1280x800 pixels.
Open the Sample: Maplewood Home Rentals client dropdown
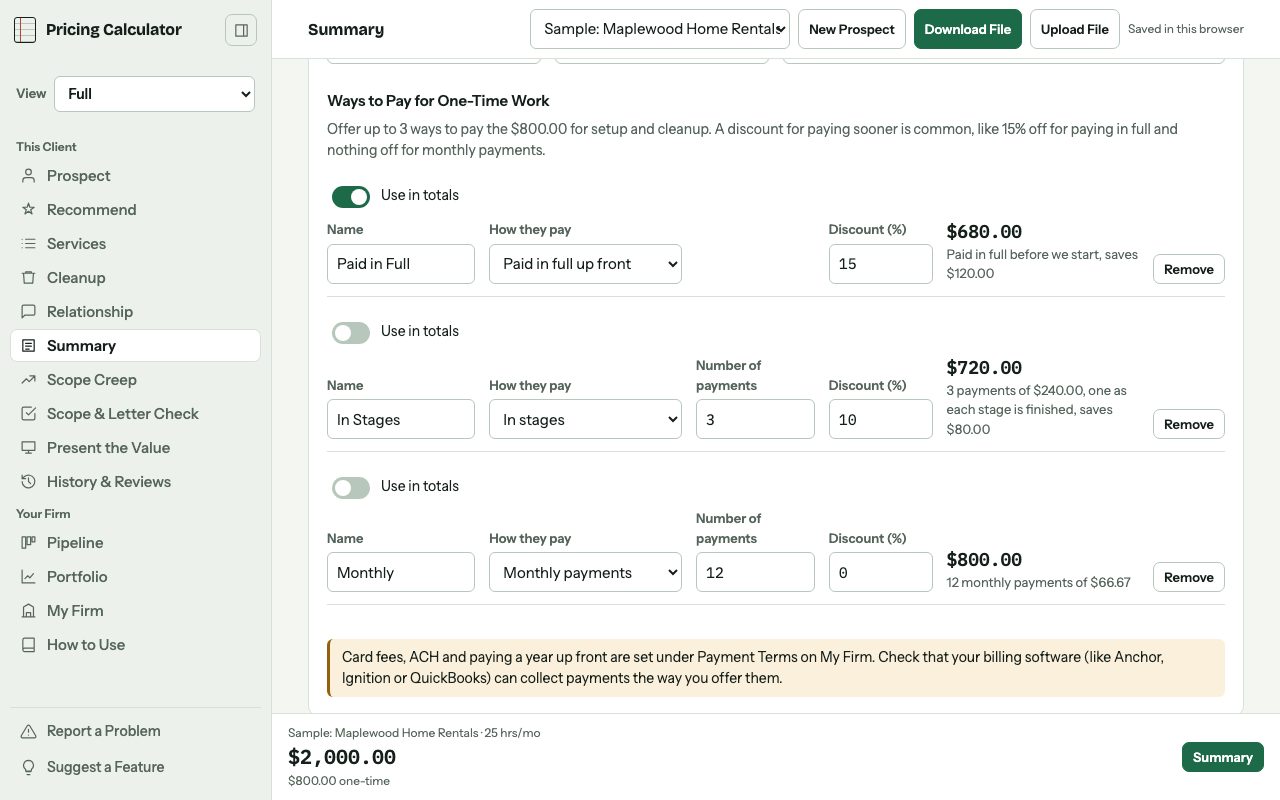tap(660, 29)
